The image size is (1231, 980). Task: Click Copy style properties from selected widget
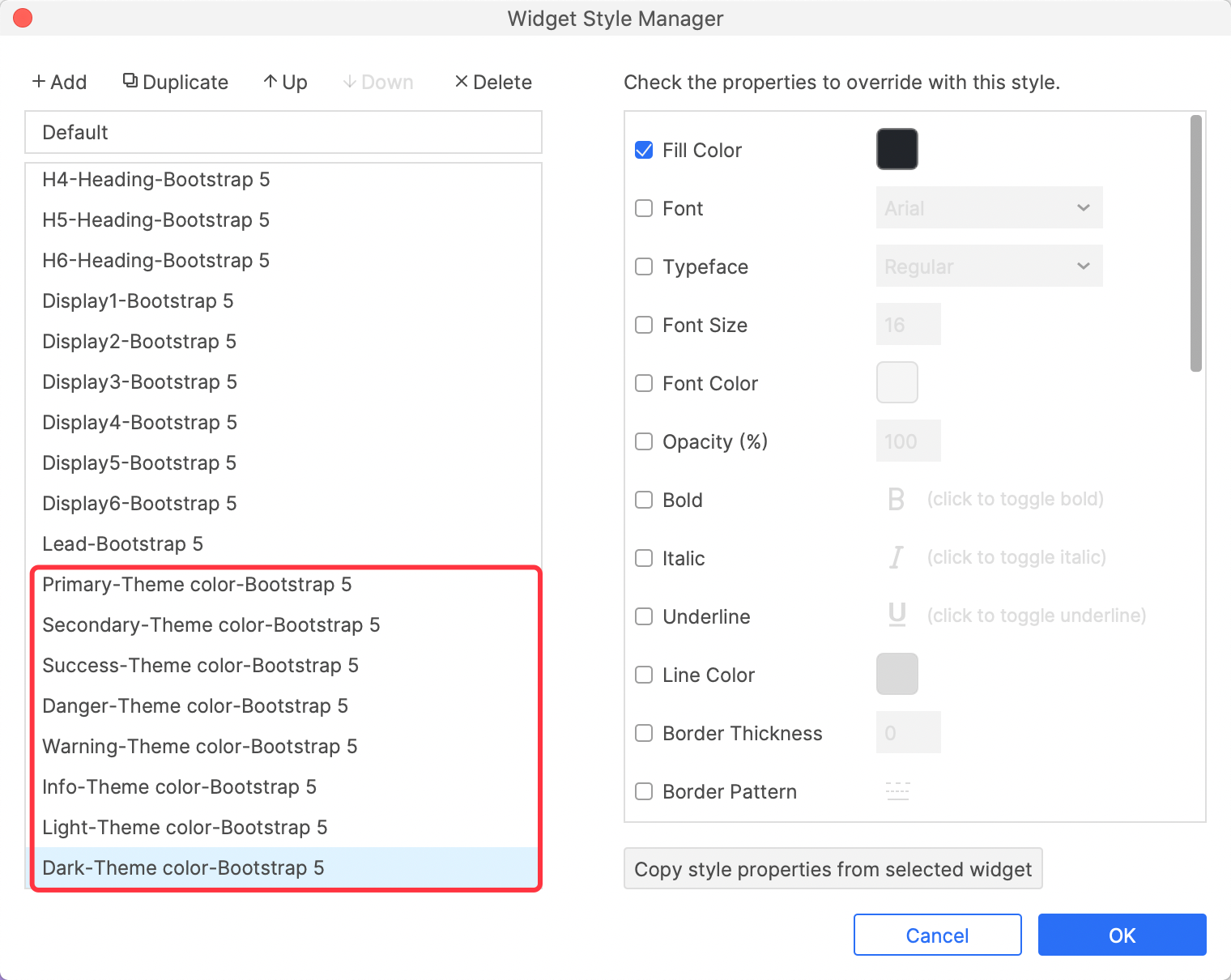[833, 869]
